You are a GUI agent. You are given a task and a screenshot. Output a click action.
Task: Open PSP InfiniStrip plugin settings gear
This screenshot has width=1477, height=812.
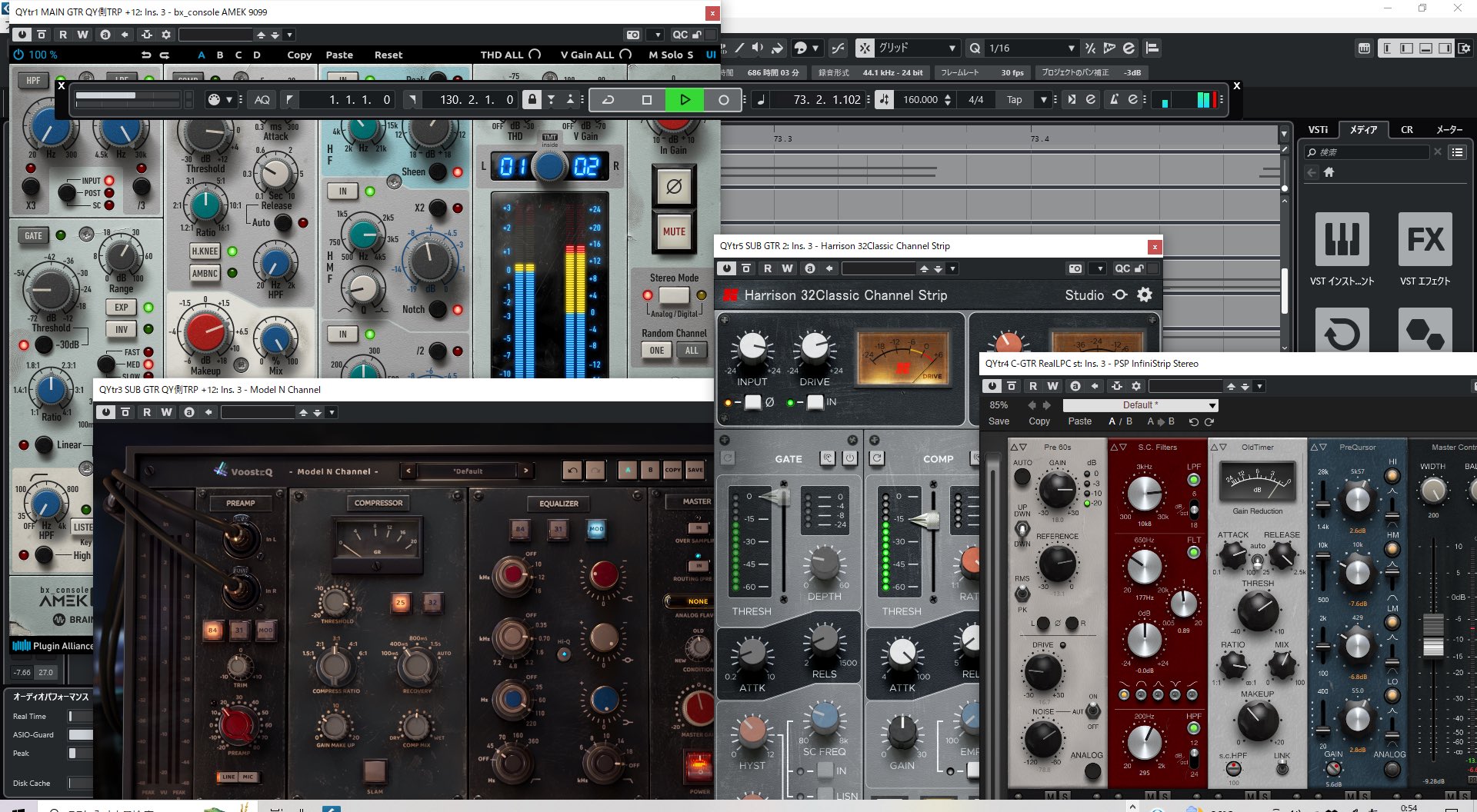pyautogui.click(x=1136, y=386)
